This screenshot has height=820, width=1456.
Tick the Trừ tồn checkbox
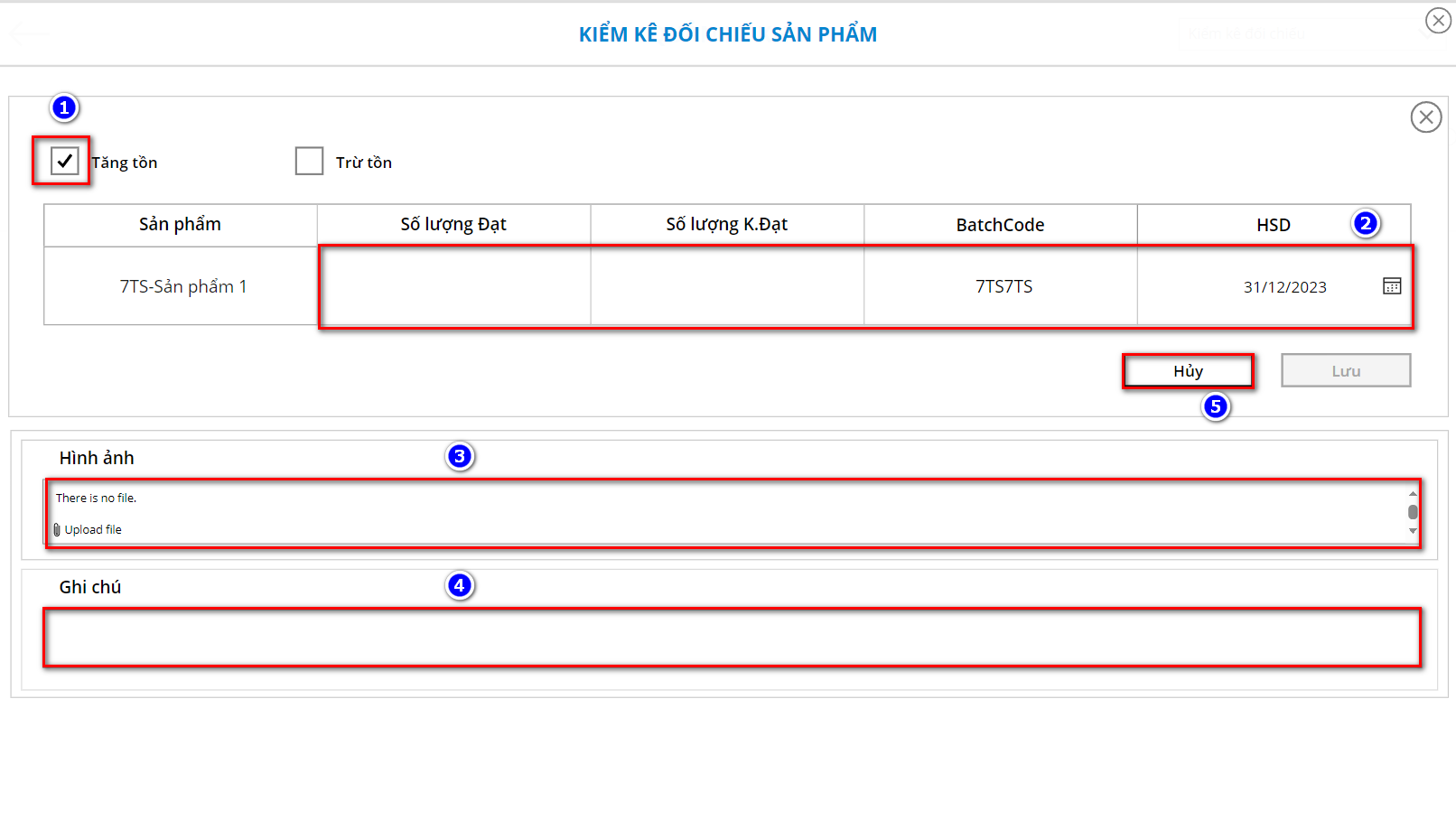tap(309, 161)
